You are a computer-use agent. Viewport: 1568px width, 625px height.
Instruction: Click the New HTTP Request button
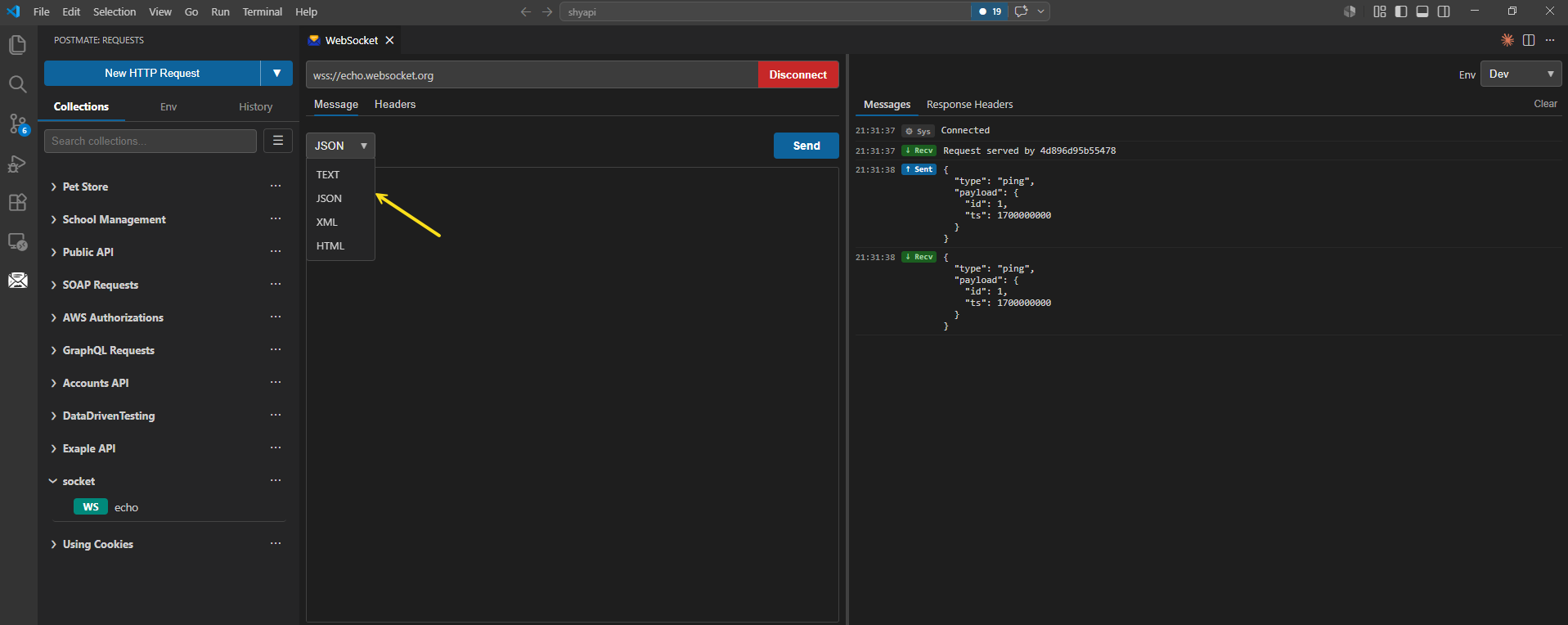[x=152, y=73]
